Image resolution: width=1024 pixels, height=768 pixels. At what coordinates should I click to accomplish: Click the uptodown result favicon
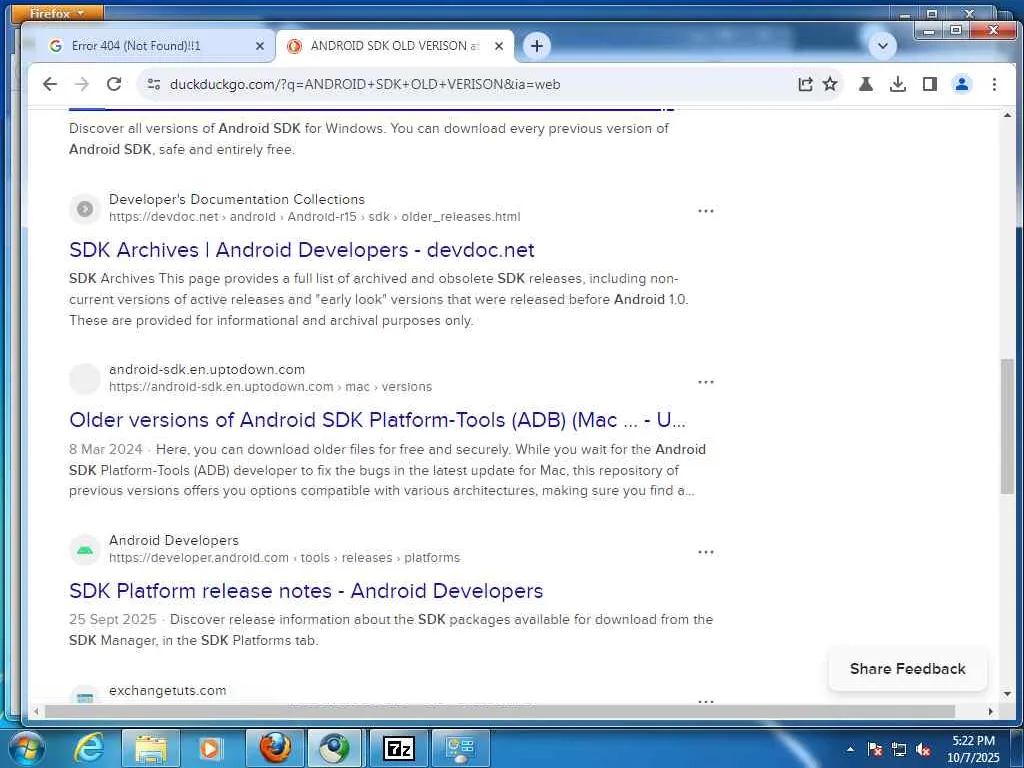85,379
